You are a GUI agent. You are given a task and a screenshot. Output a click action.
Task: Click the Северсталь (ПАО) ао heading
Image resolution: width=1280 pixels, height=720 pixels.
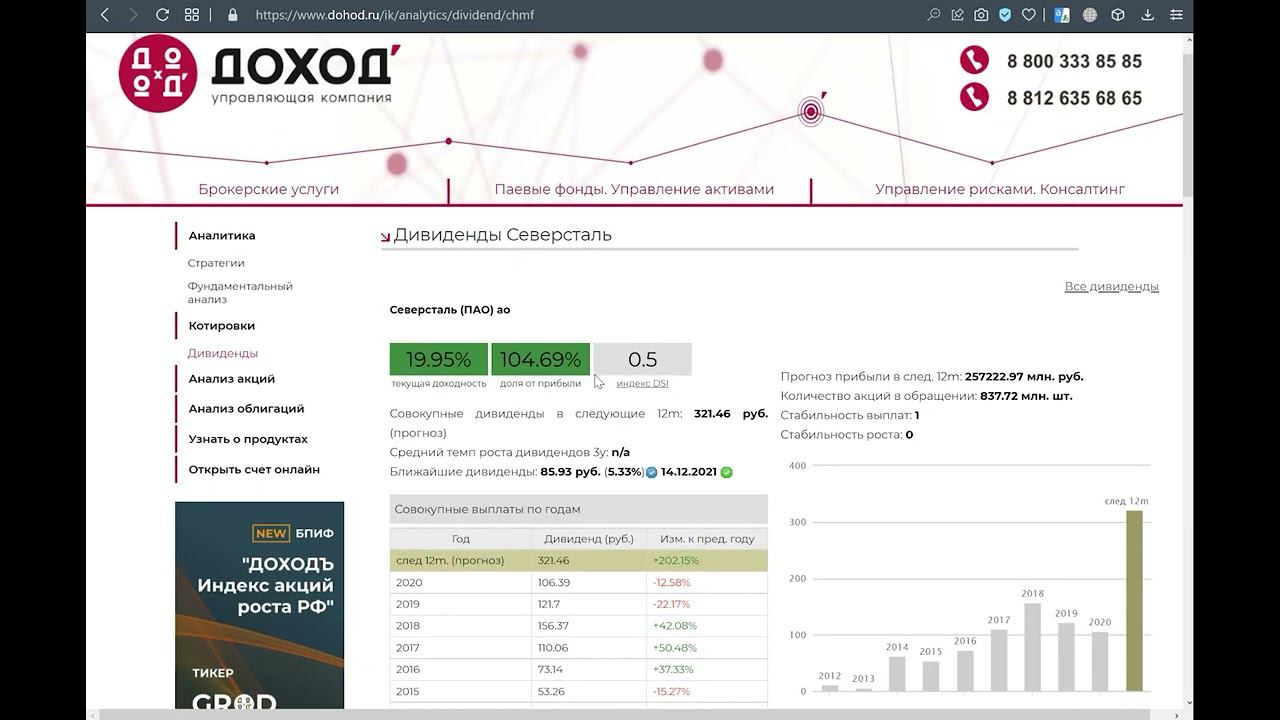(x=450, y=310)
